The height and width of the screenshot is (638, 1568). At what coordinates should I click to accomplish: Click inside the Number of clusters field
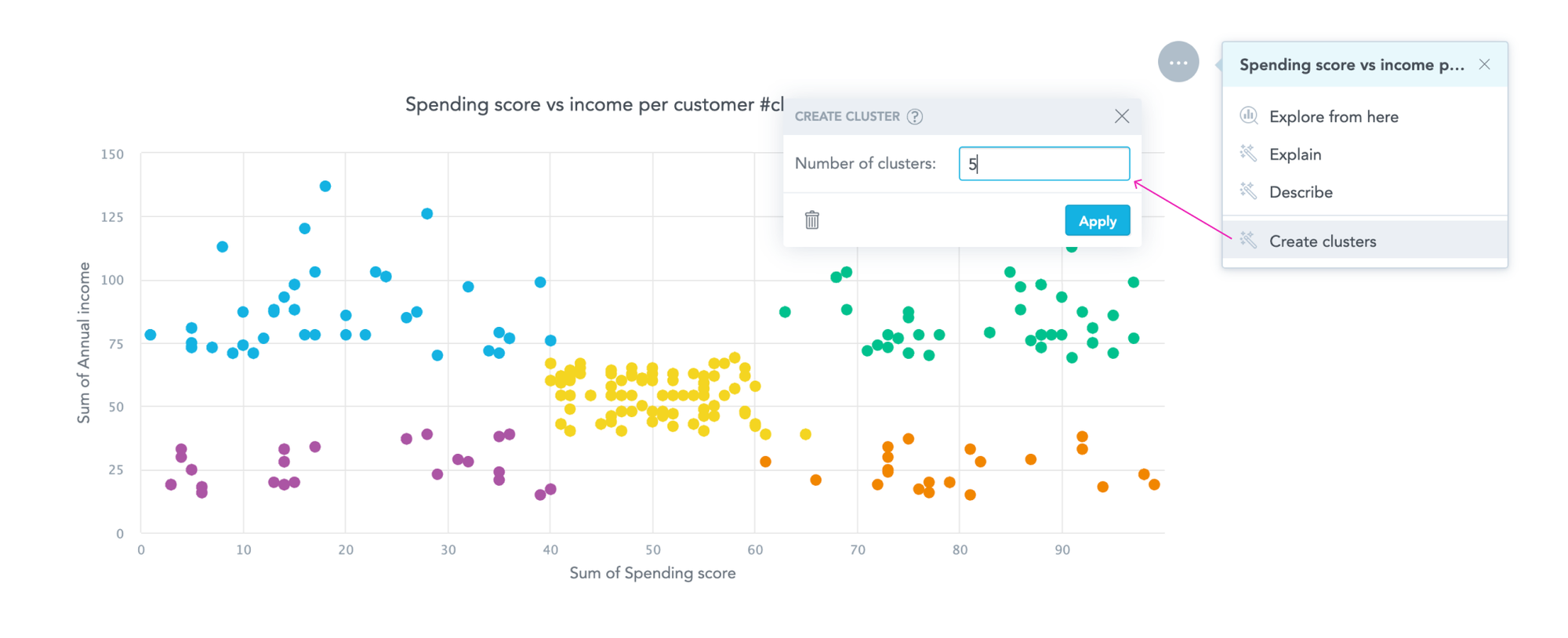1044,163
